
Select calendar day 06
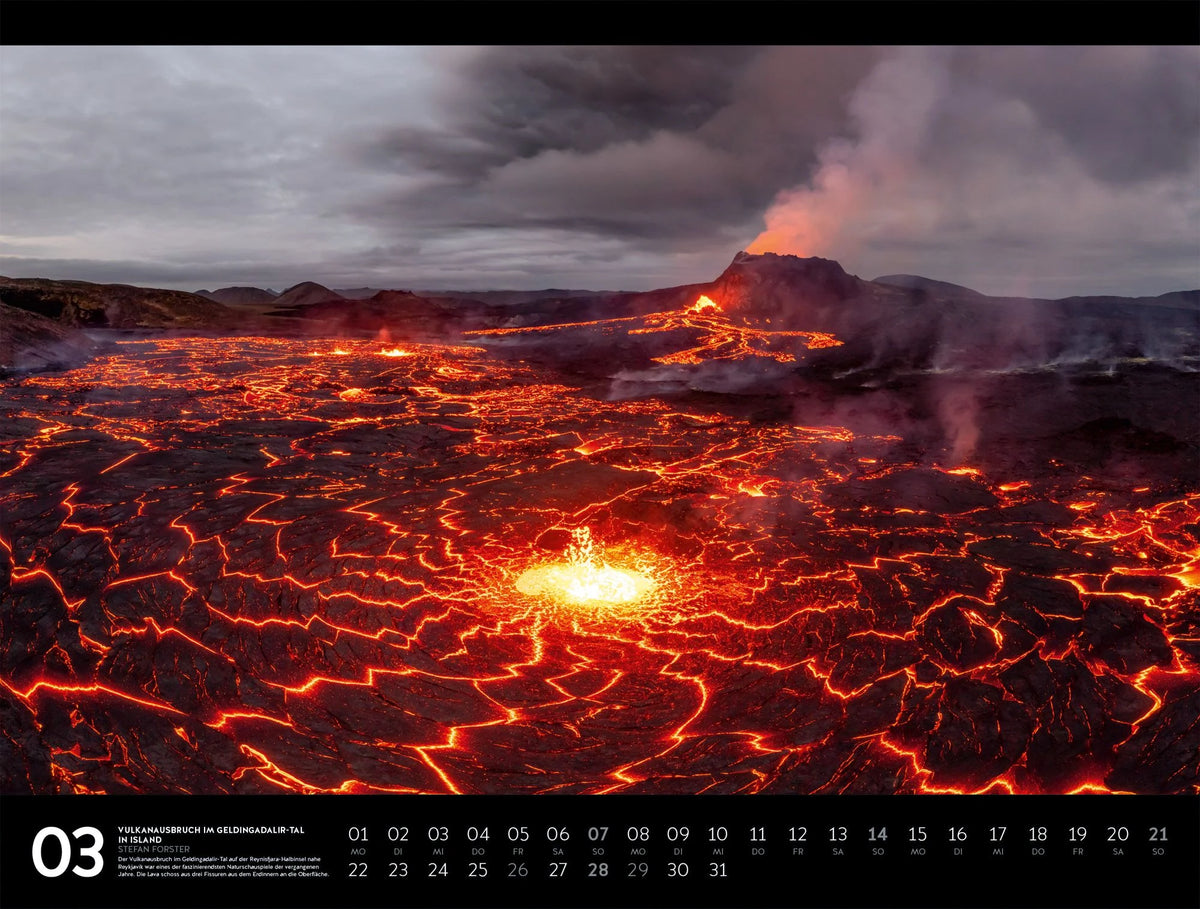(x=558, y=834)
